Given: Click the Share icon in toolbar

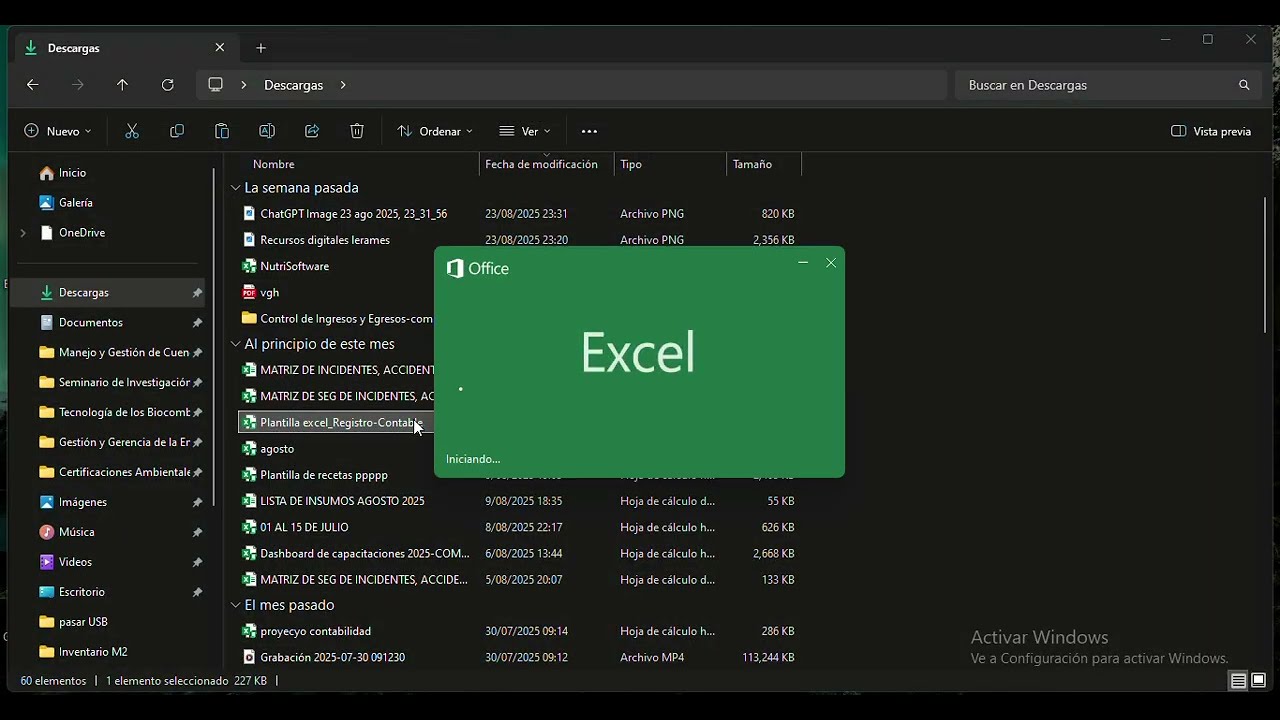Looking at the screenshot, I should click(x=312, y=131).
